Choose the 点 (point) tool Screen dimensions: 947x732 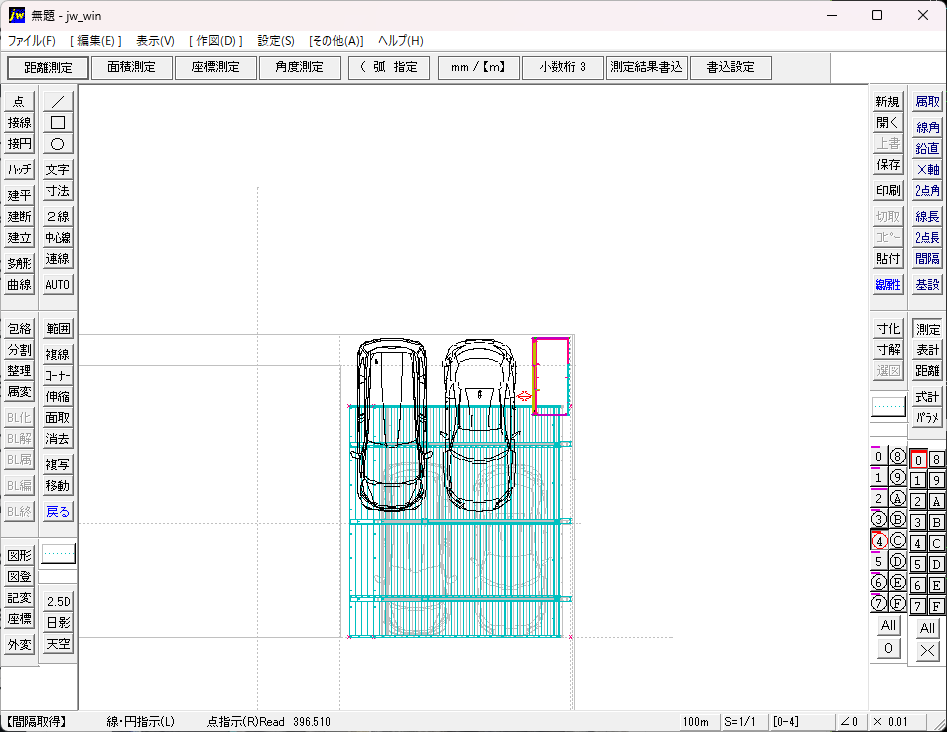click(19, 101)
